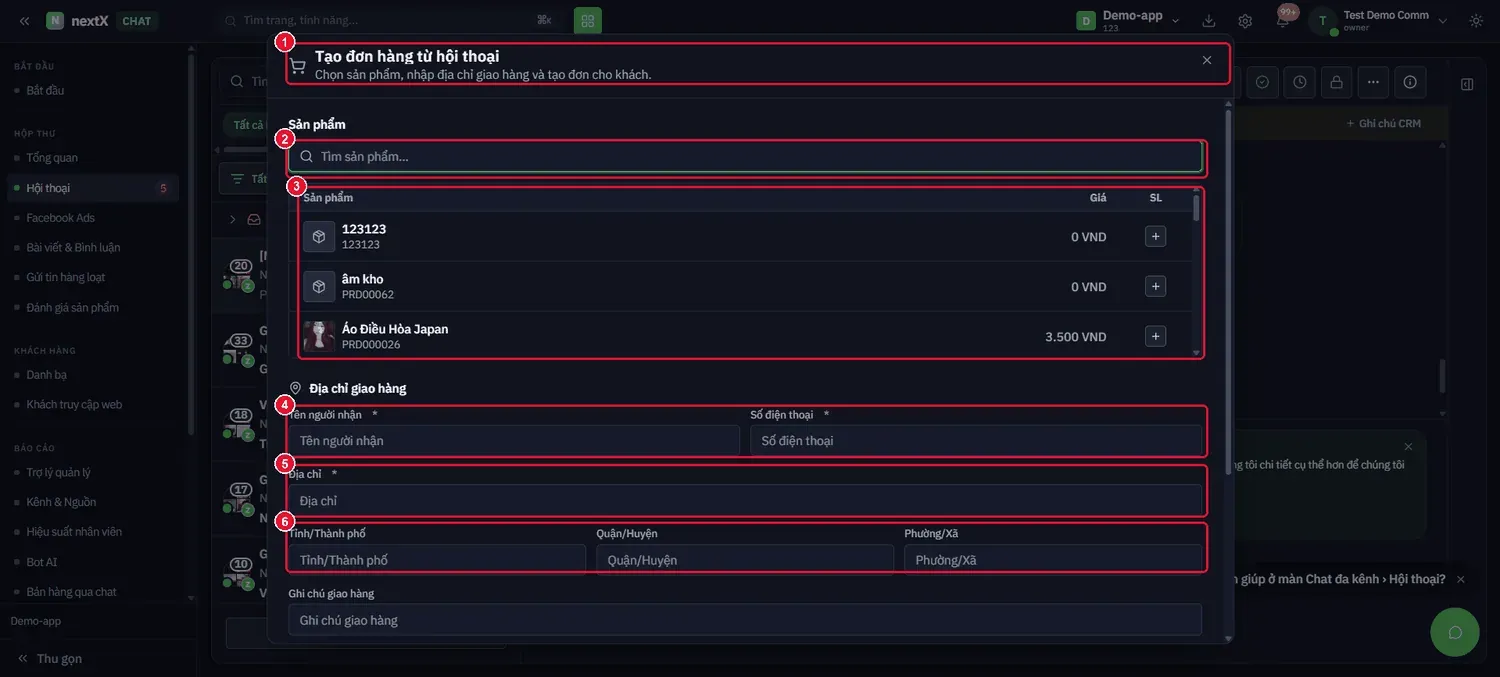The image size is (1500, 677).
Task: Toggle the right side panel icon
Action: coord(1467,84)
